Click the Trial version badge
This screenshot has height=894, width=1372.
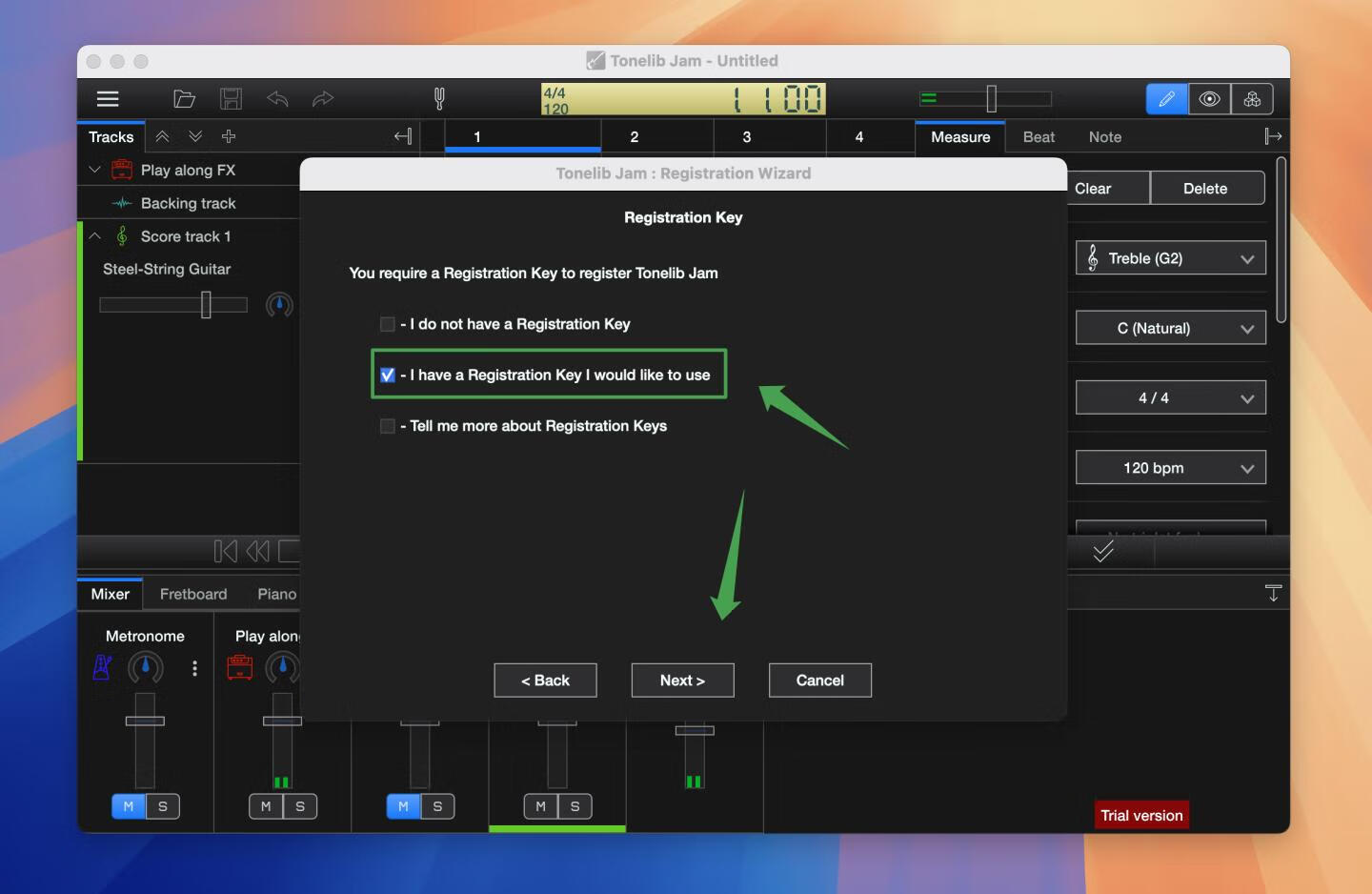1141,815
